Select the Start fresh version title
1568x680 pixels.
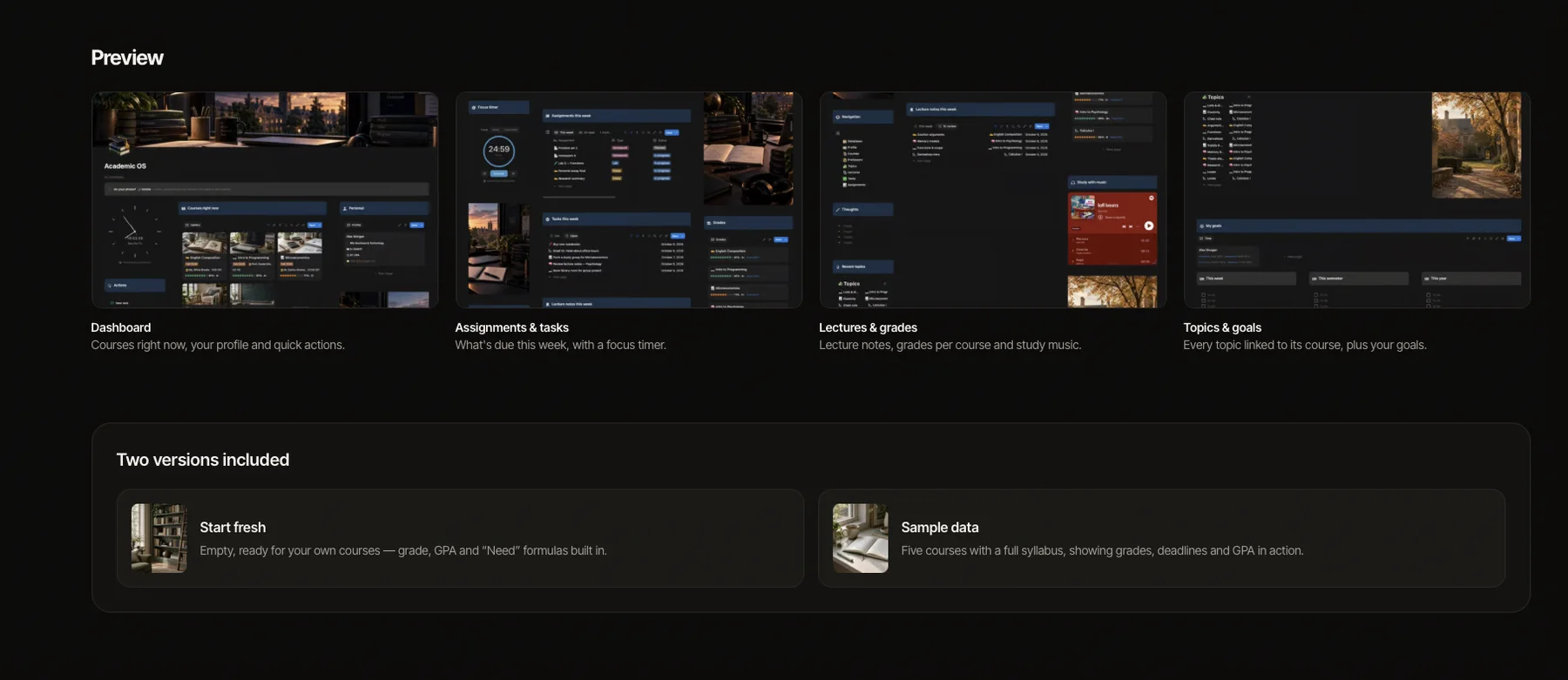coord(233,528)
